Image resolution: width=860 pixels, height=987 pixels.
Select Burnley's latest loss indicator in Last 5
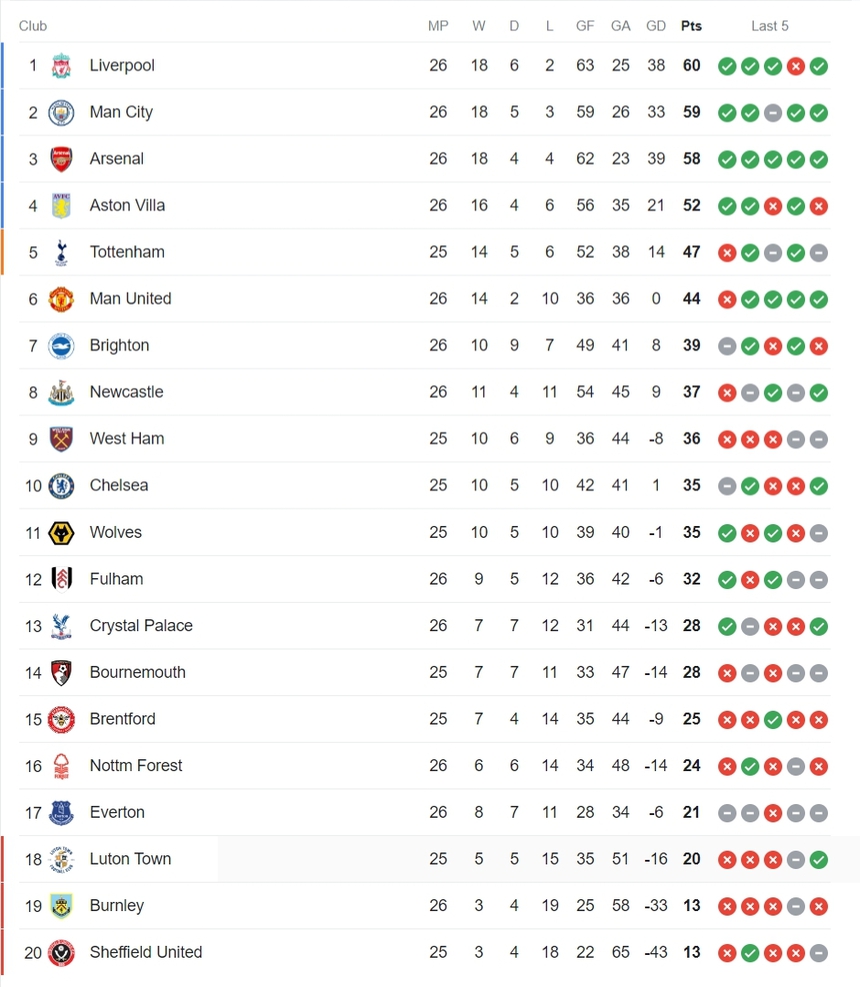tap(819, 906)
